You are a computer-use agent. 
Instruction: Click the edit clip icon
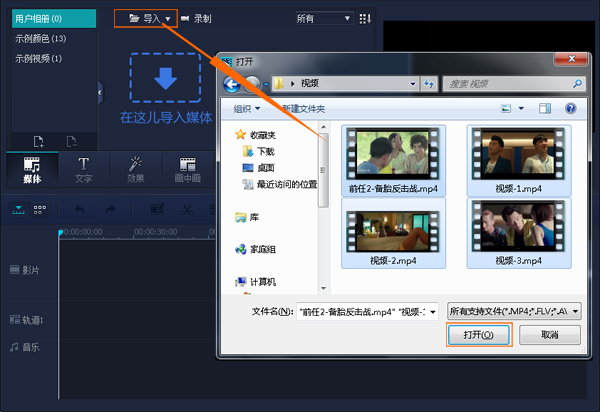click(157, 210)
